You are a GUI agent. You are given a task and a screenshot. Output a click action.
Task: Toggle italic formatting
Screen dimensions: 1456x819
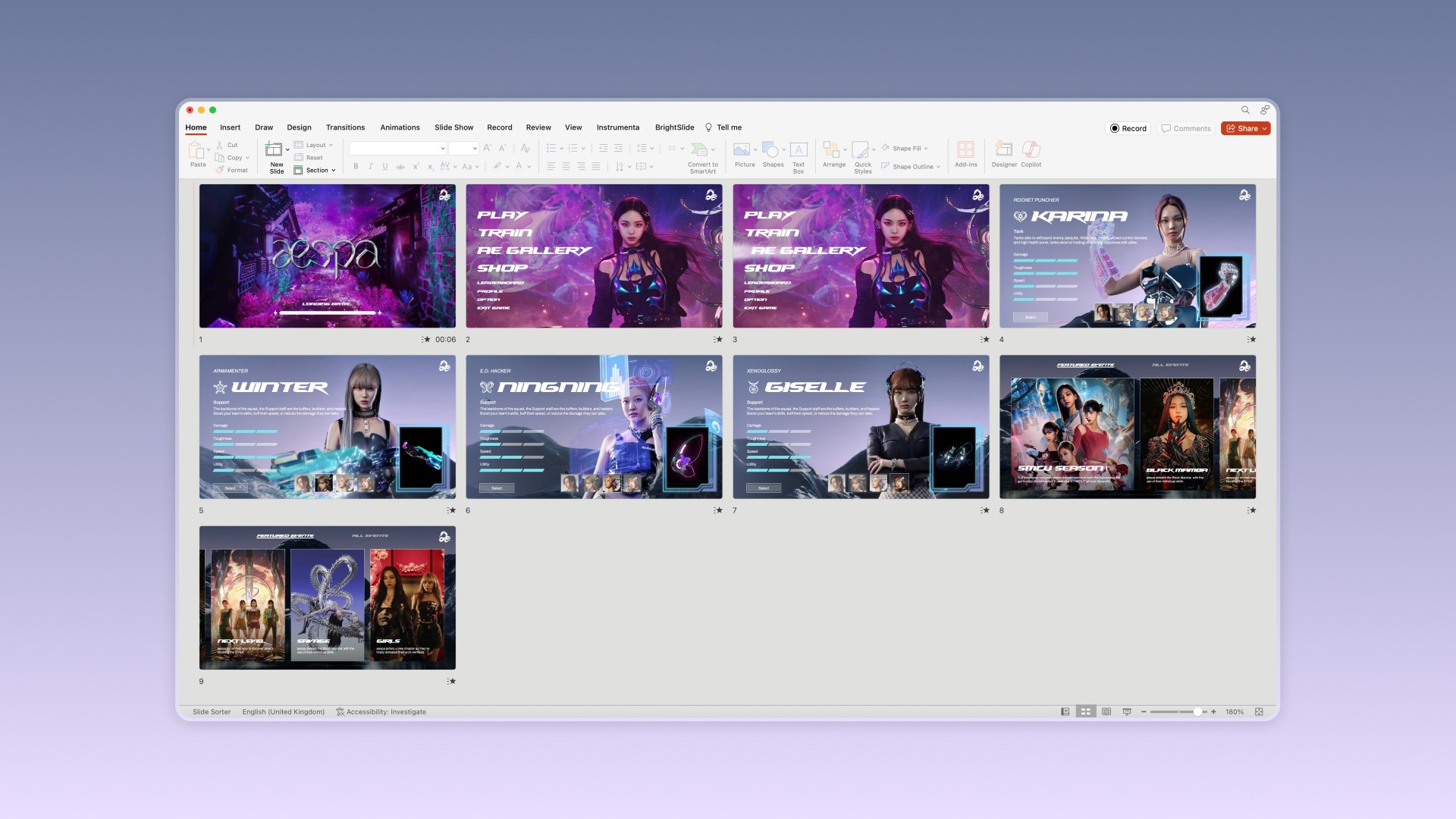(370, 166)
